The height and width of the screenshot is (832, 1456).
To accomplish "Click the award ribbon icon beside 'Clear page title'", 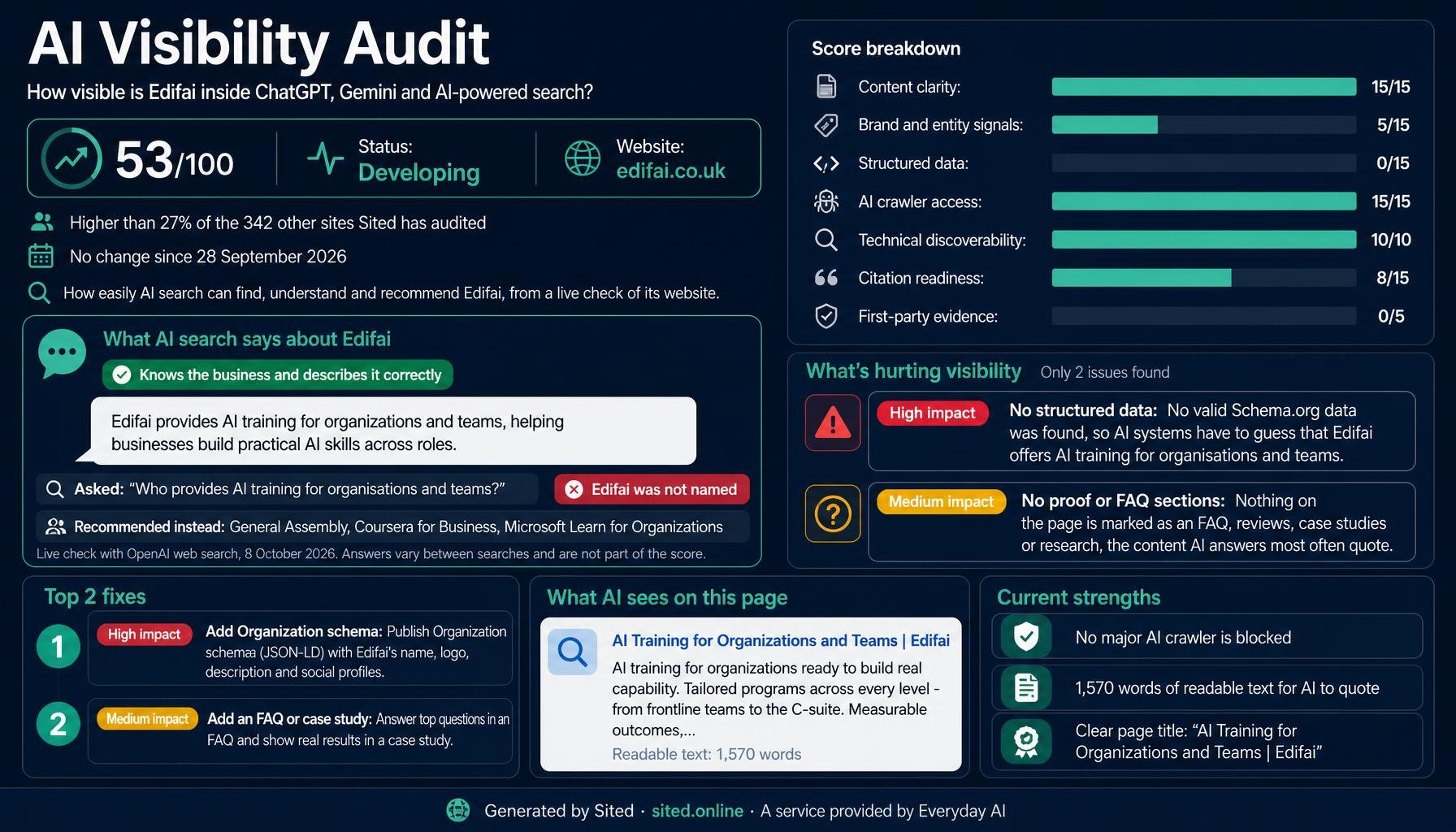I will click(1026, 742).
